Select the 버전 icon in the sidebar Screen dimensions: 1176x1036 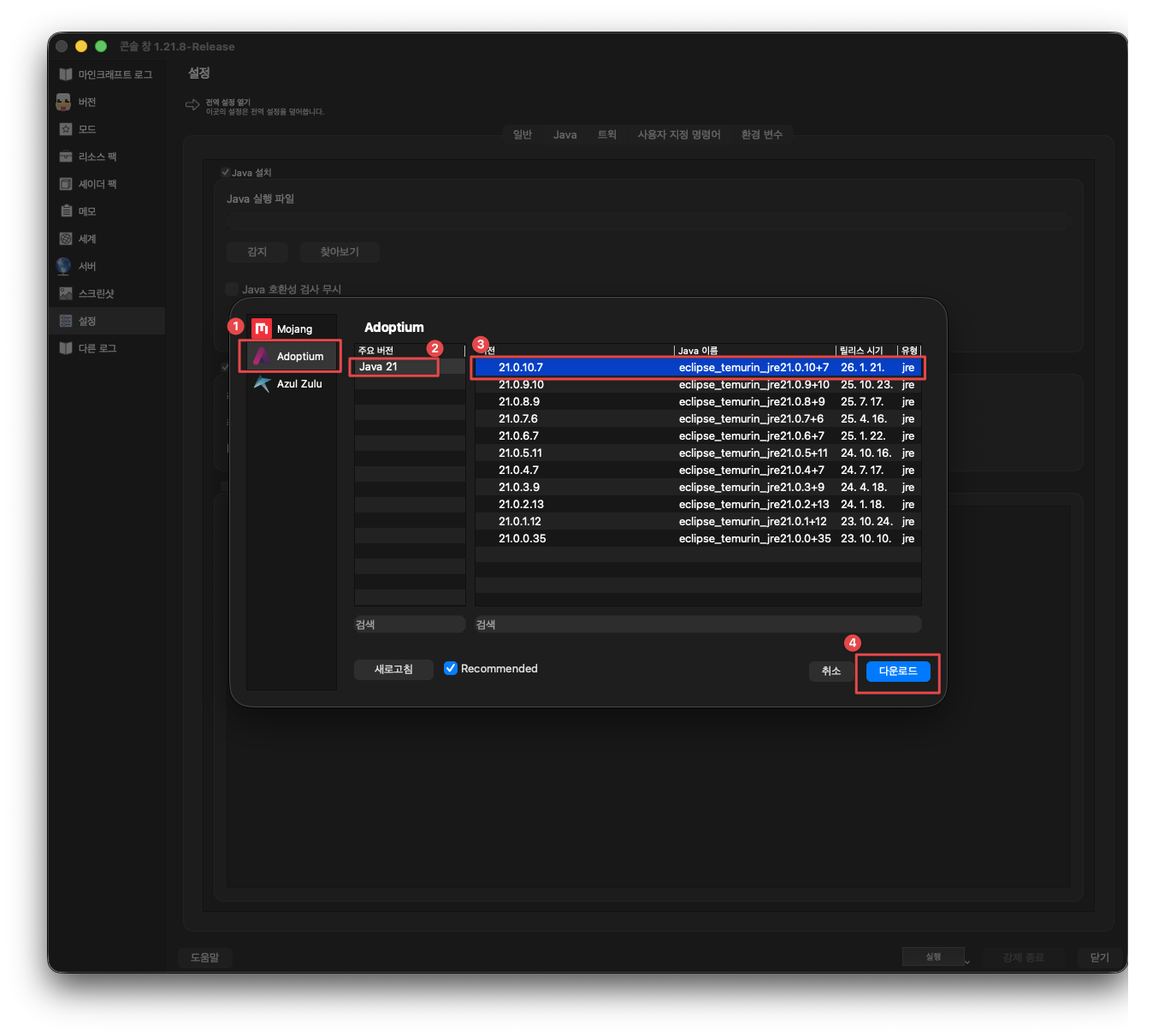click(63, 102)
